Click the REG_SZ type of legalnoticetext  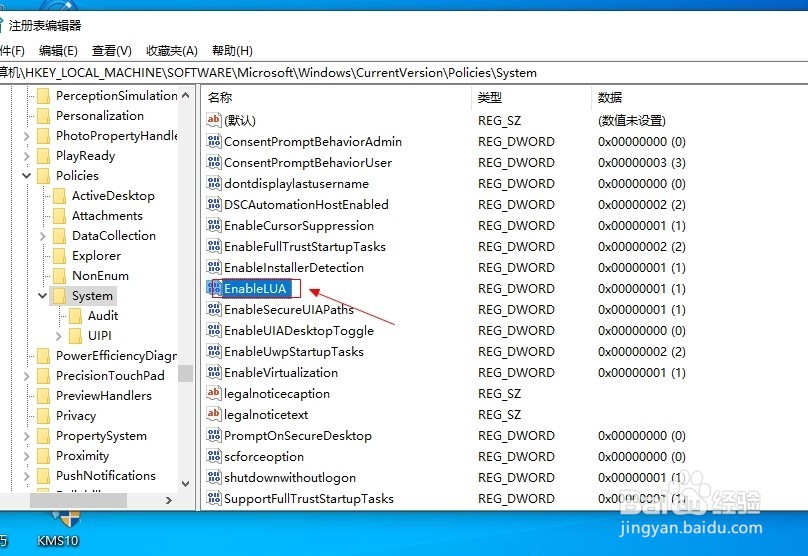coord(499,414)
